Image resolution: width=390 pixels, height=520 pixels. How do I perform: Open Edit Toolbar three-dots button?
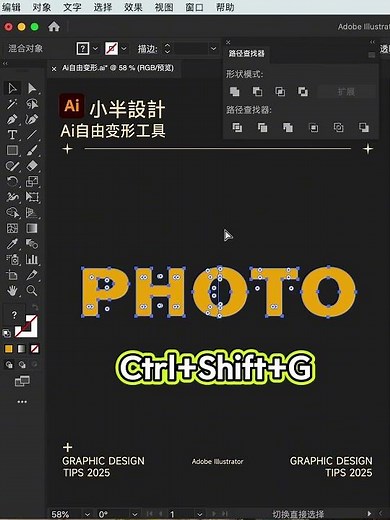(22, 402)
